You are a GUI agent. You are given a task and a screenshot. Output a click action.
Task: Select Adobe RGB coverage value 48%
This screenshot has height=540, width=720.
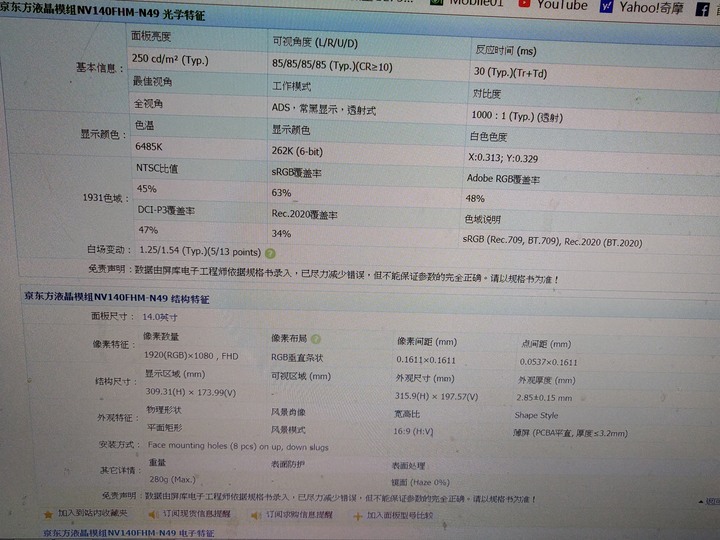click(x=475, y=198)
